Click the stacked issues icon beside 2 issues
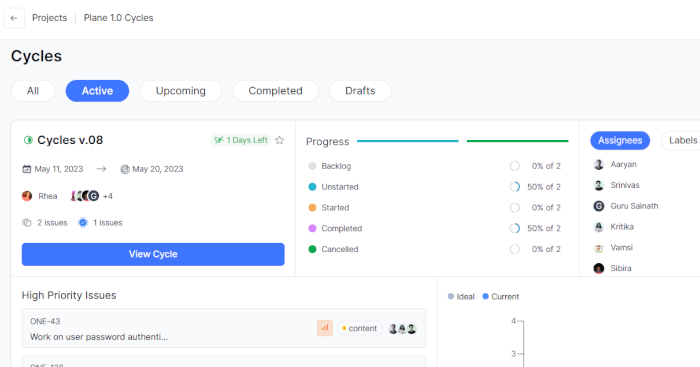 (27, 223)
